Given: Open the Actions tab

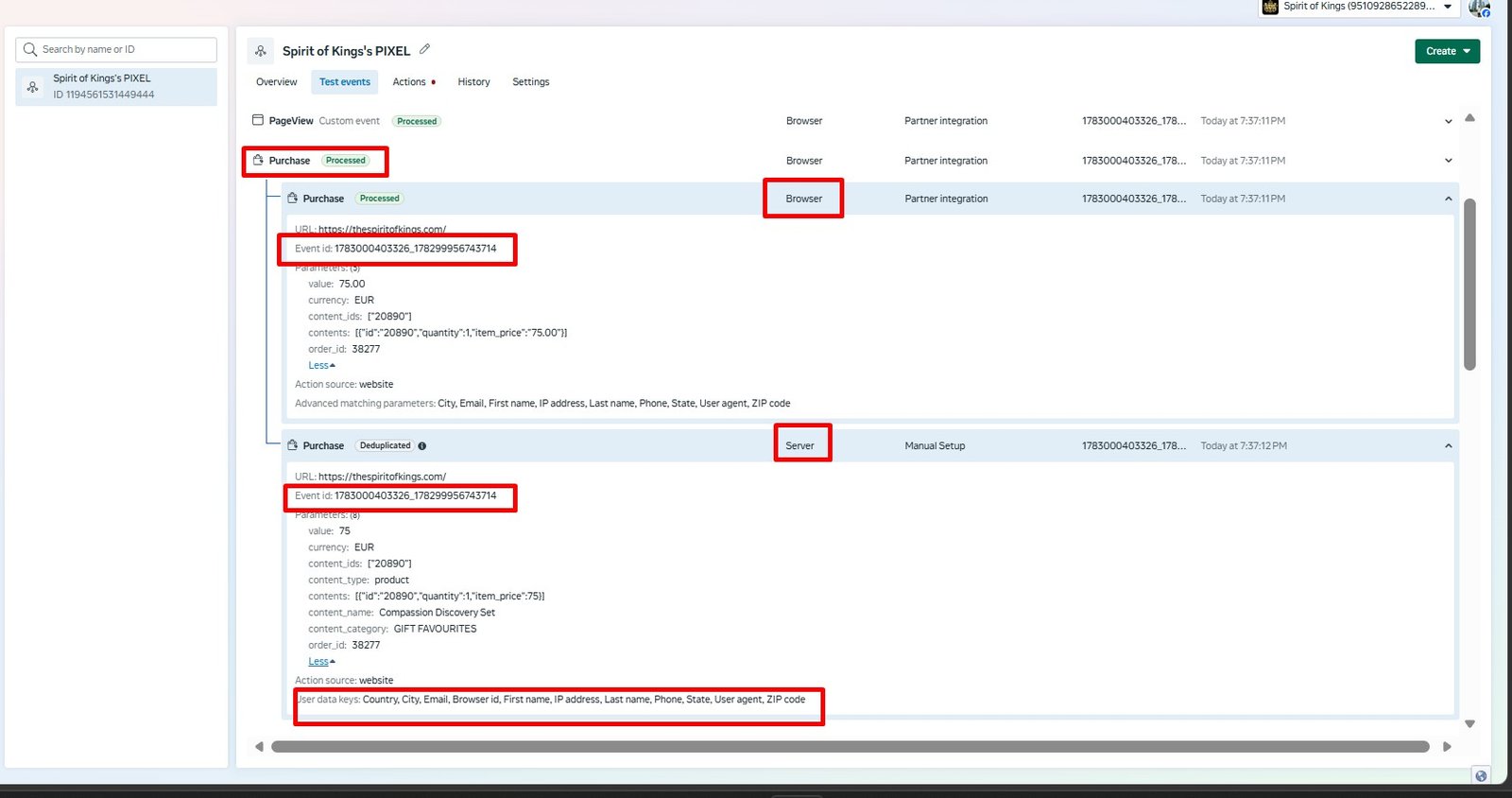Looking at the screenshot, I should [409, 82].
